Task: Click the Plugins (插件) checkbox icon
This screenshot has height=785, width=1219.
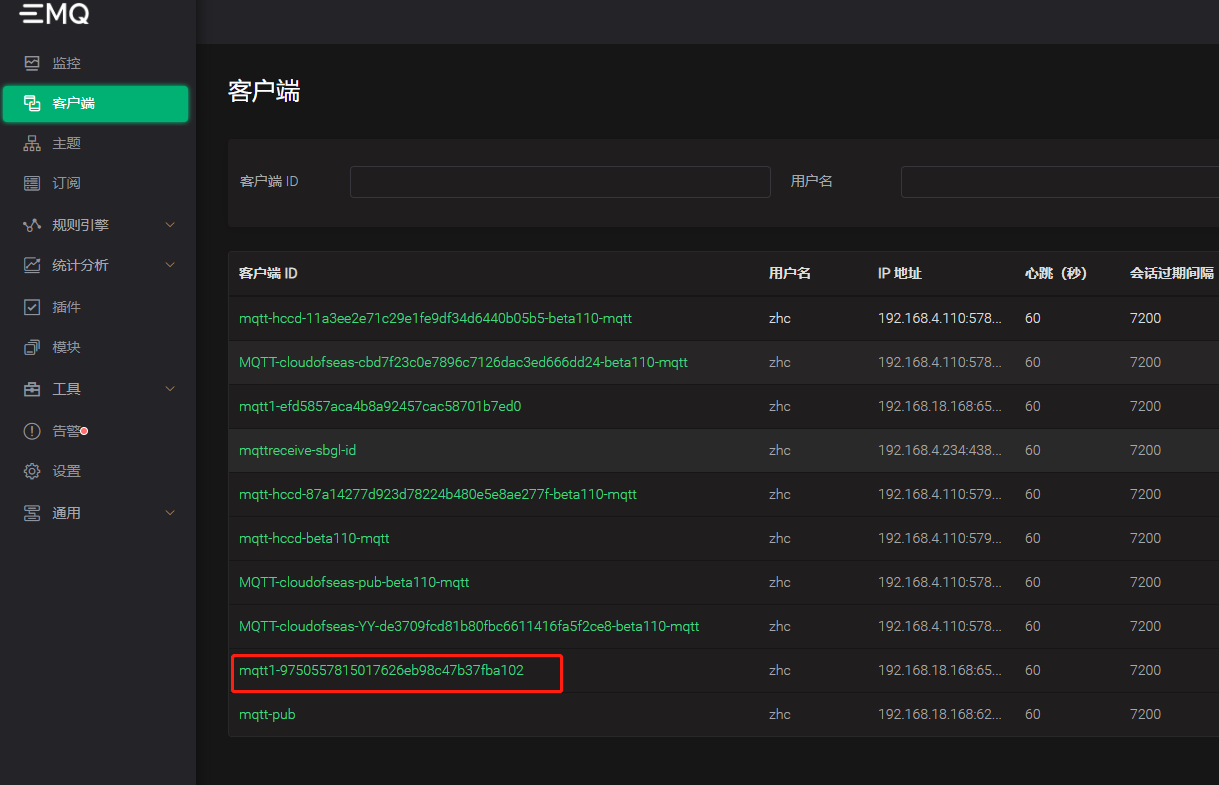Action: [32, 307]
